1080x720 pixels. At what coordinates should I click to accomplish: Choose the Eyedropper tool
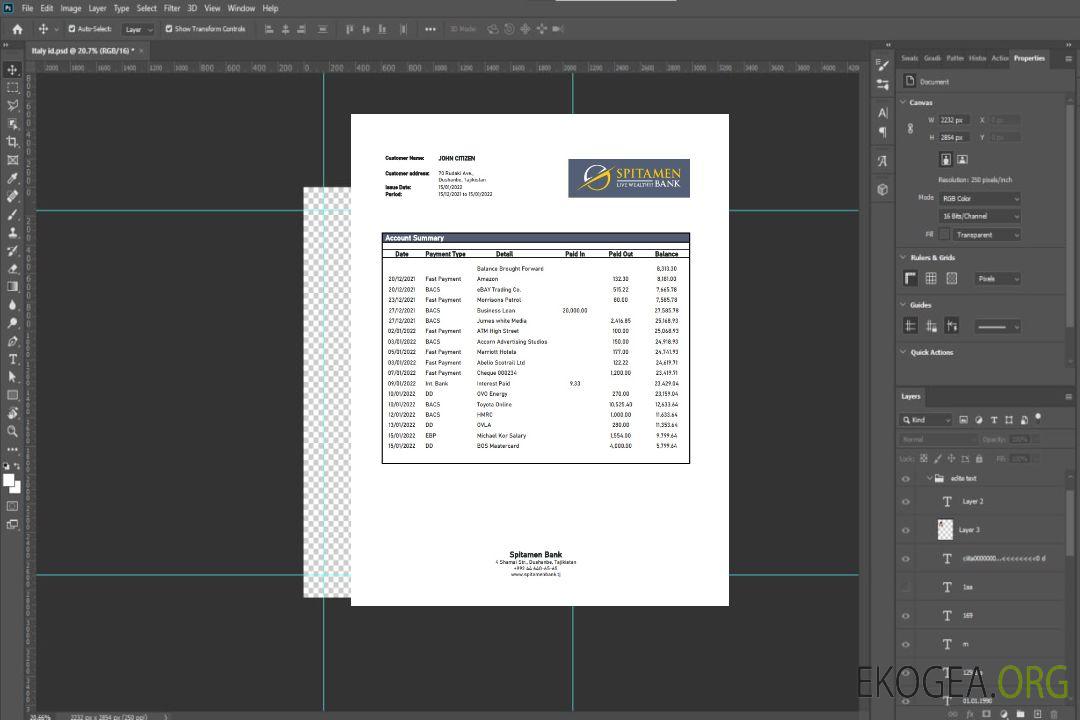[x=12, y=178]
